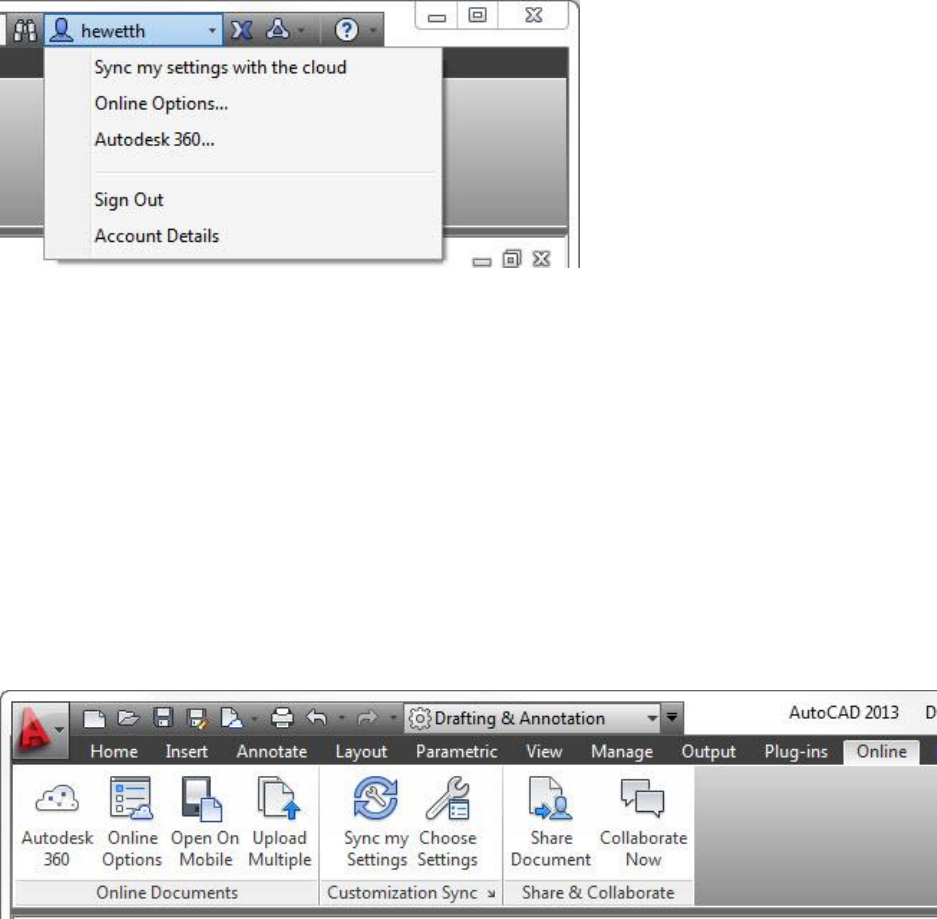Click the Stay Connected triangle icon
Image resolution: width=937 pixels, height=919 pixels.
coord(278,29)
